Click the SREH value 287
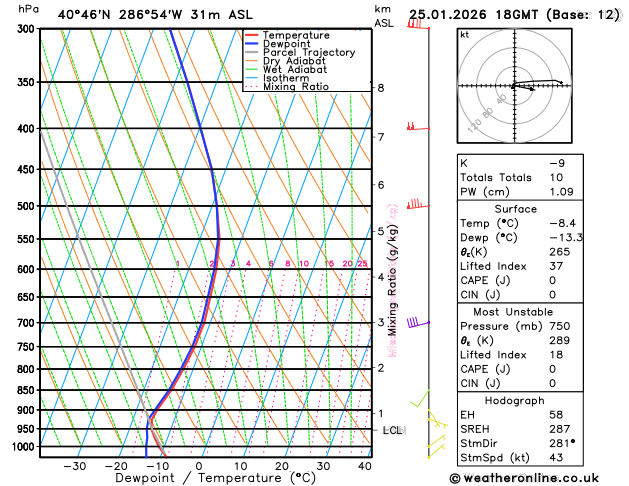Image resolution: width=629 pixels, height=486 pixels. click(x=560, y=429)
